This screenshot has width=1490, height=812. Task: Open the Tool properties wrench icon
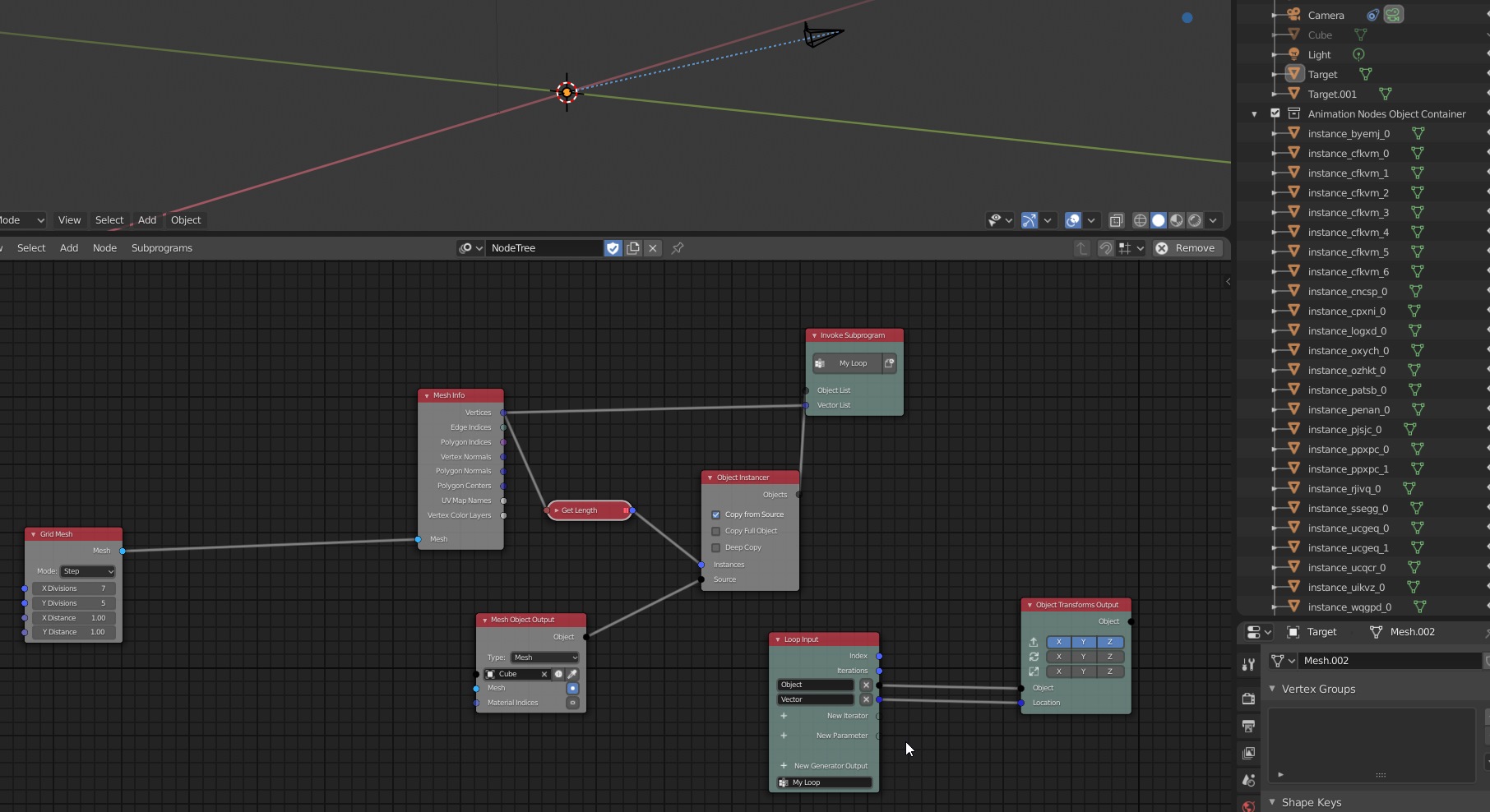point(1248,664)
